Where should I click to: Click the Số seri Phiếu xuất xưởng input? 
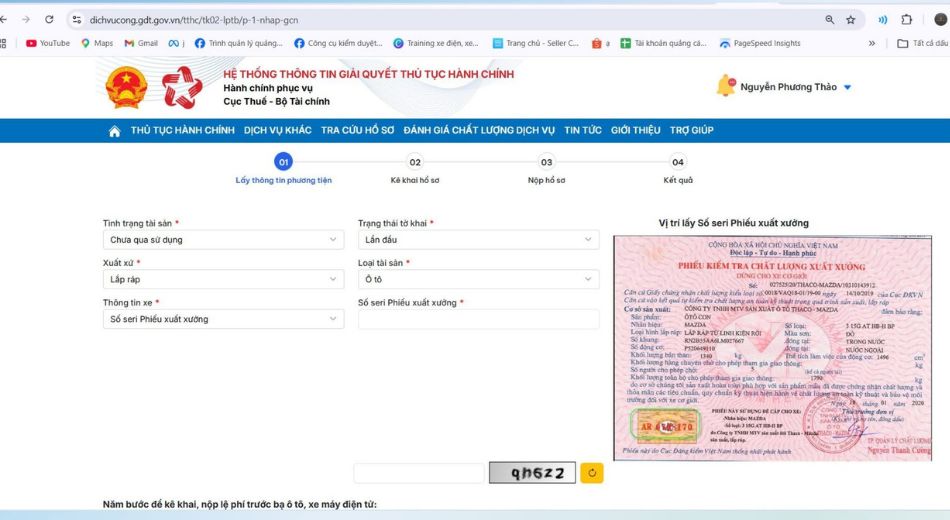[x=478, y=319]
